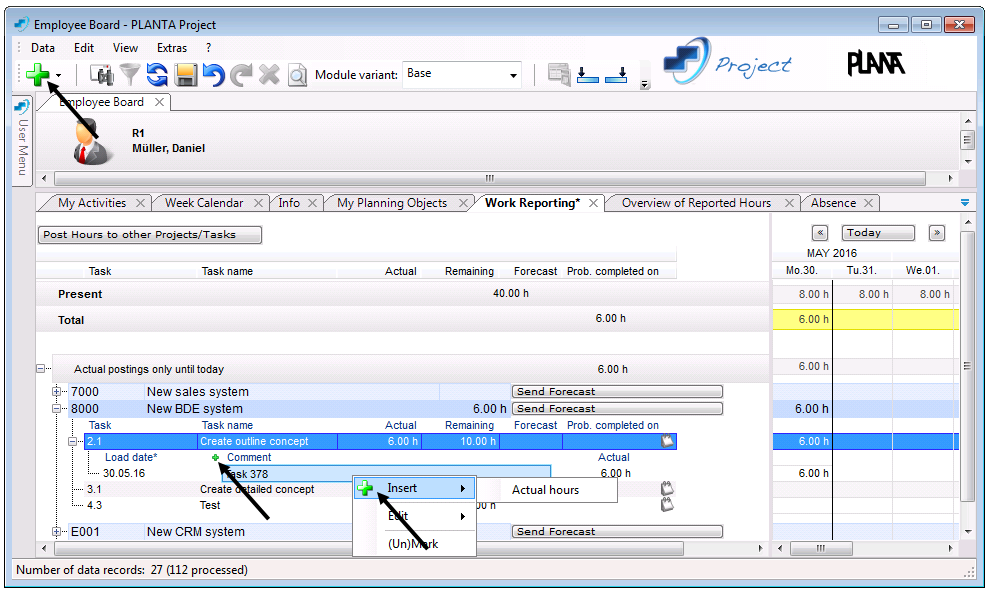Click the scroll-down arrow of the employee header panel
990x593 pixels.
click(x=967, y=162)
